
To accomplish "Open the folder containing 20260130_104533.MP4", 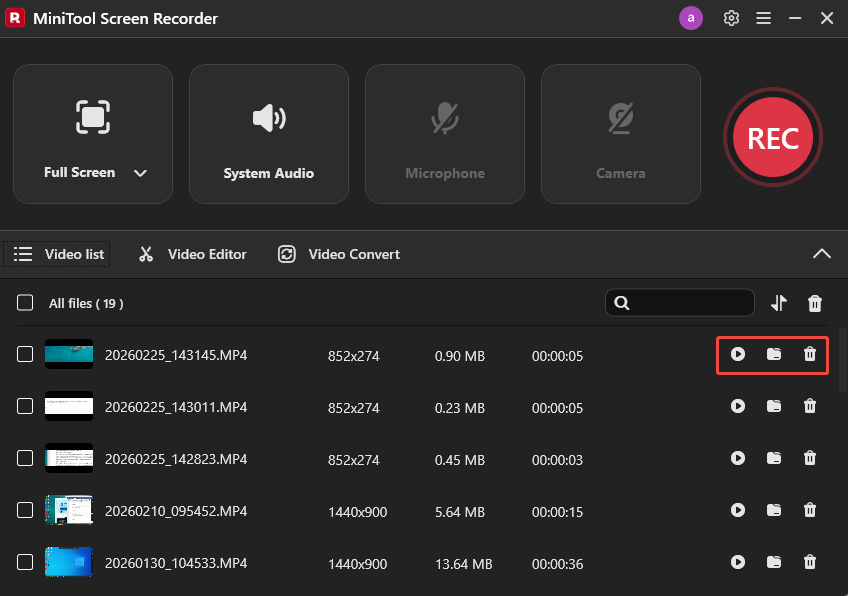I will 773,562.
